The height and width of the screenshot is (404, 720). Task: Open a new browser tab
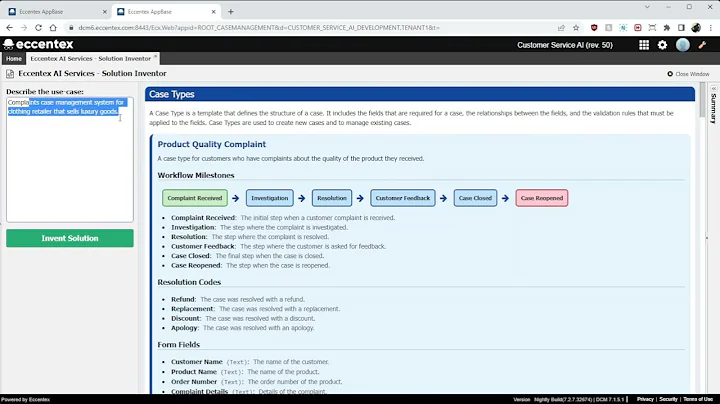click(231, 11)
